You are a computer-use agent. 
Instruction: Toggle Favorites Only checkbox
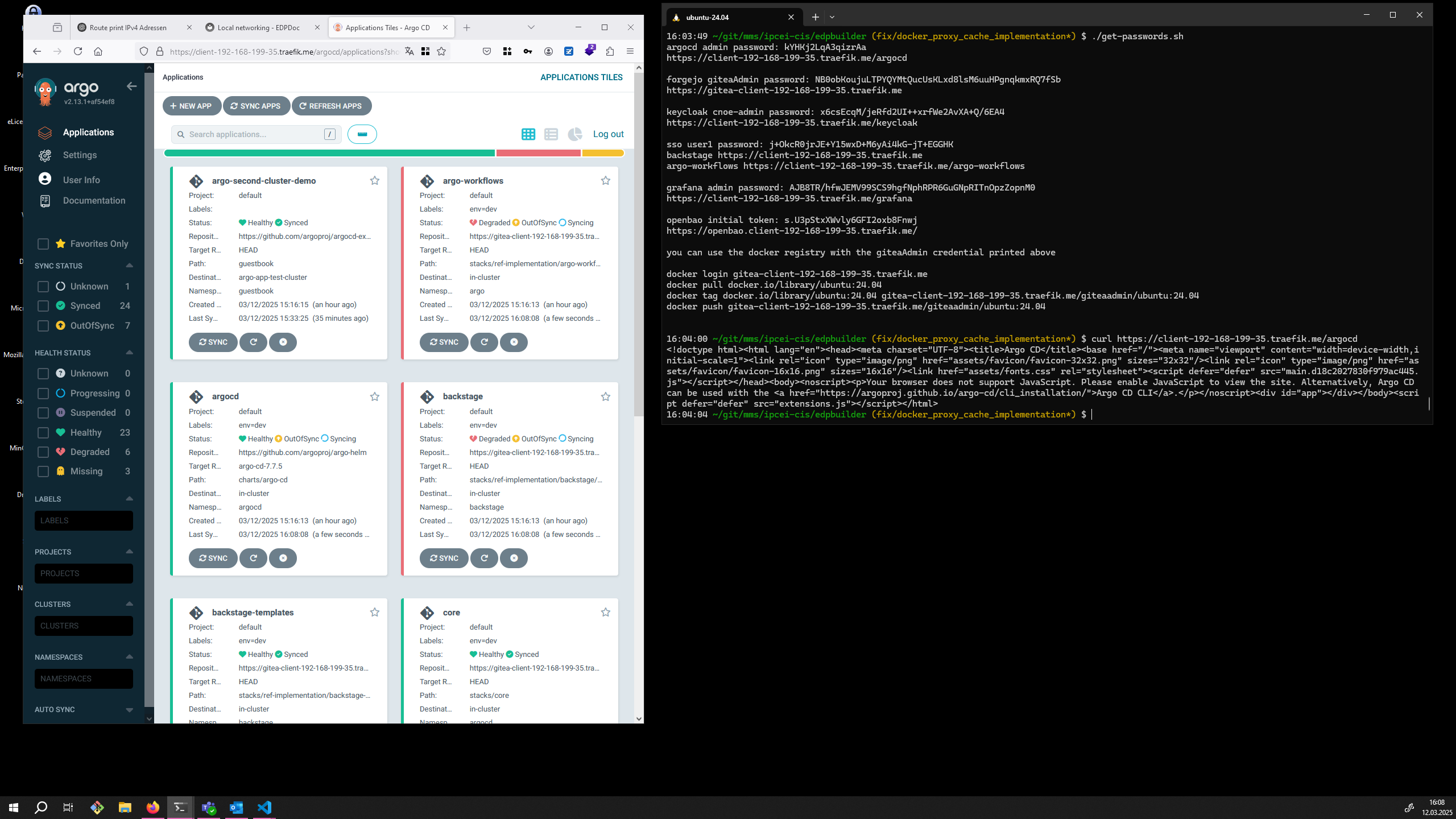(x=43, y=244)
